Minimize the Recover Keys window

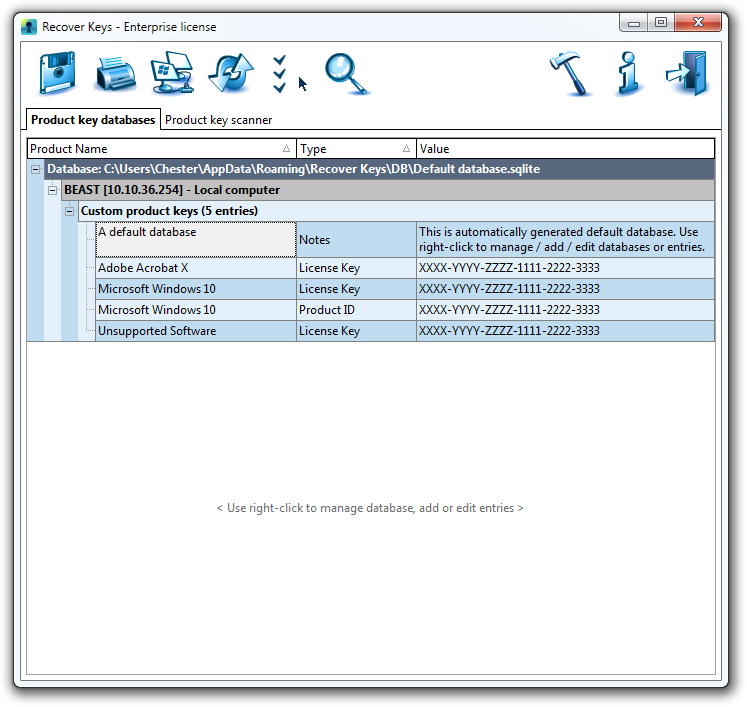[x=633, y=23]
